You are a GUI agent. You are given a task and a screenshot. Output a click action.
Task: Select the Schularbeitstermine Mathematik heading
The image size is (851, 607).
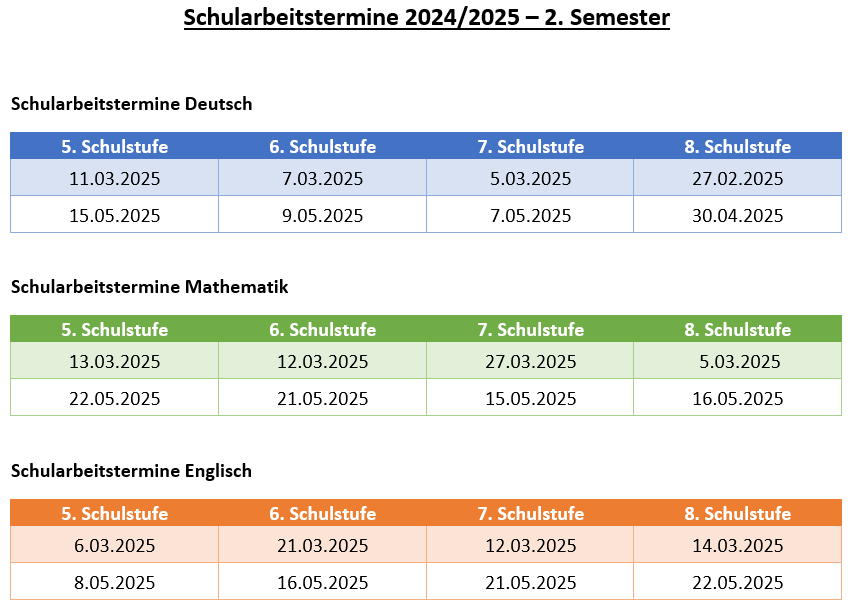pos(149,287)
